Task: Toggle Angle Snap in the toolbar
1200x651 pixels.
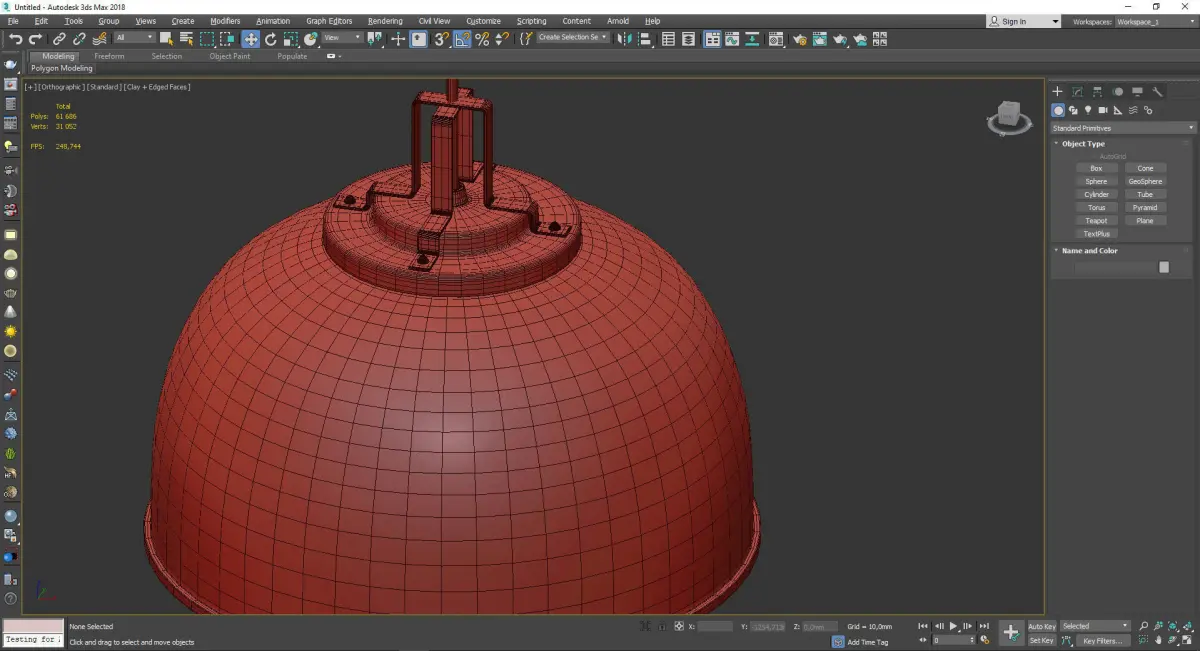Action: 462,39
